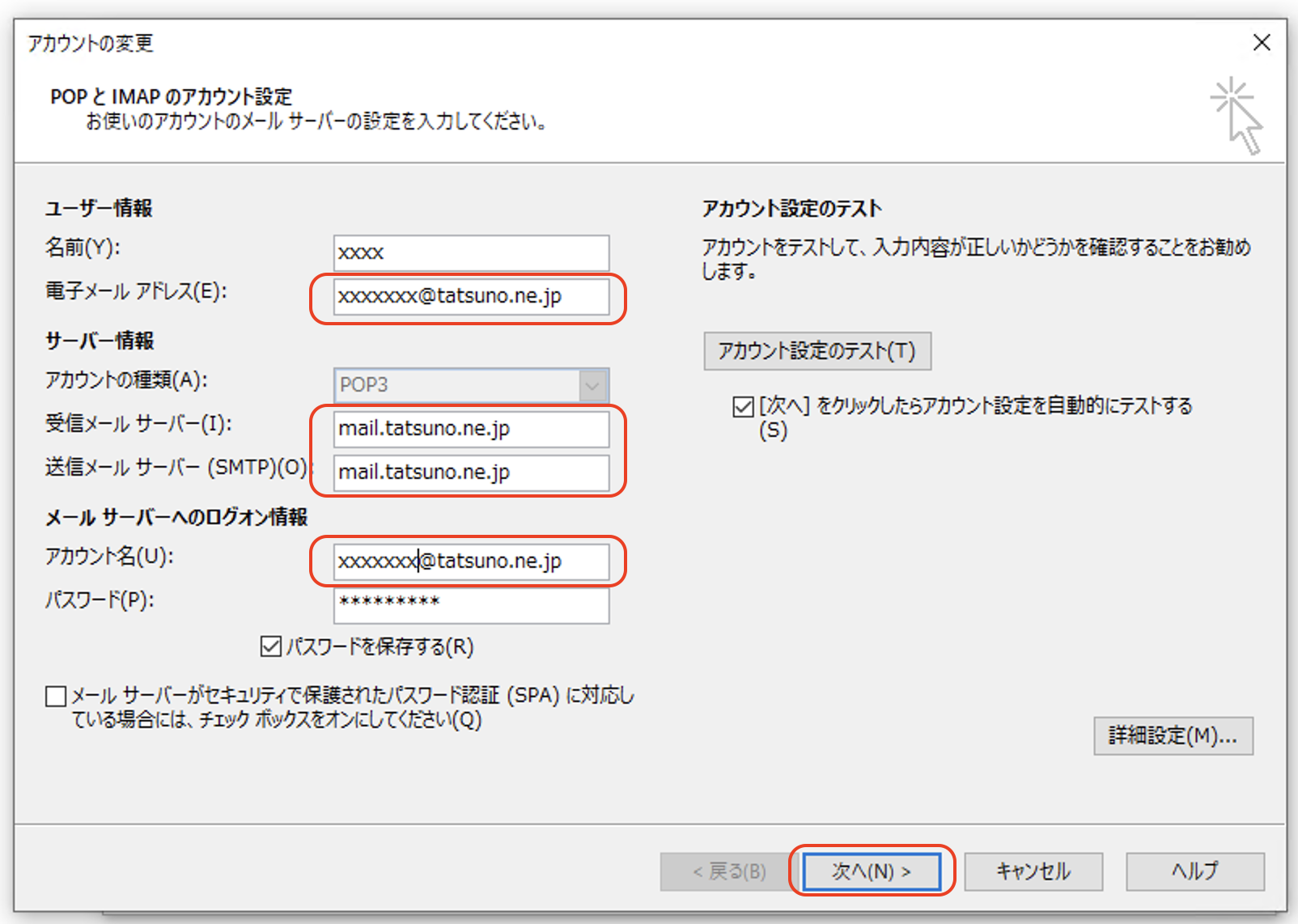This screenshot has height=924, width=1298.
Task: Click the POP と IMAP のアカウント設定 heading
Action: click(x=171, y=96)
